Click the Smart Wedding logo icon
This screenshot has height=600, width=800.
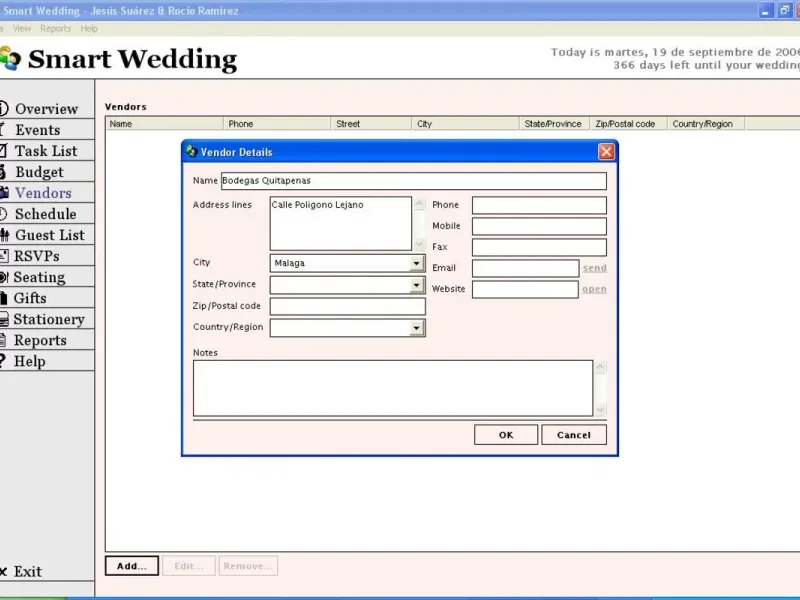pos(10,58)
